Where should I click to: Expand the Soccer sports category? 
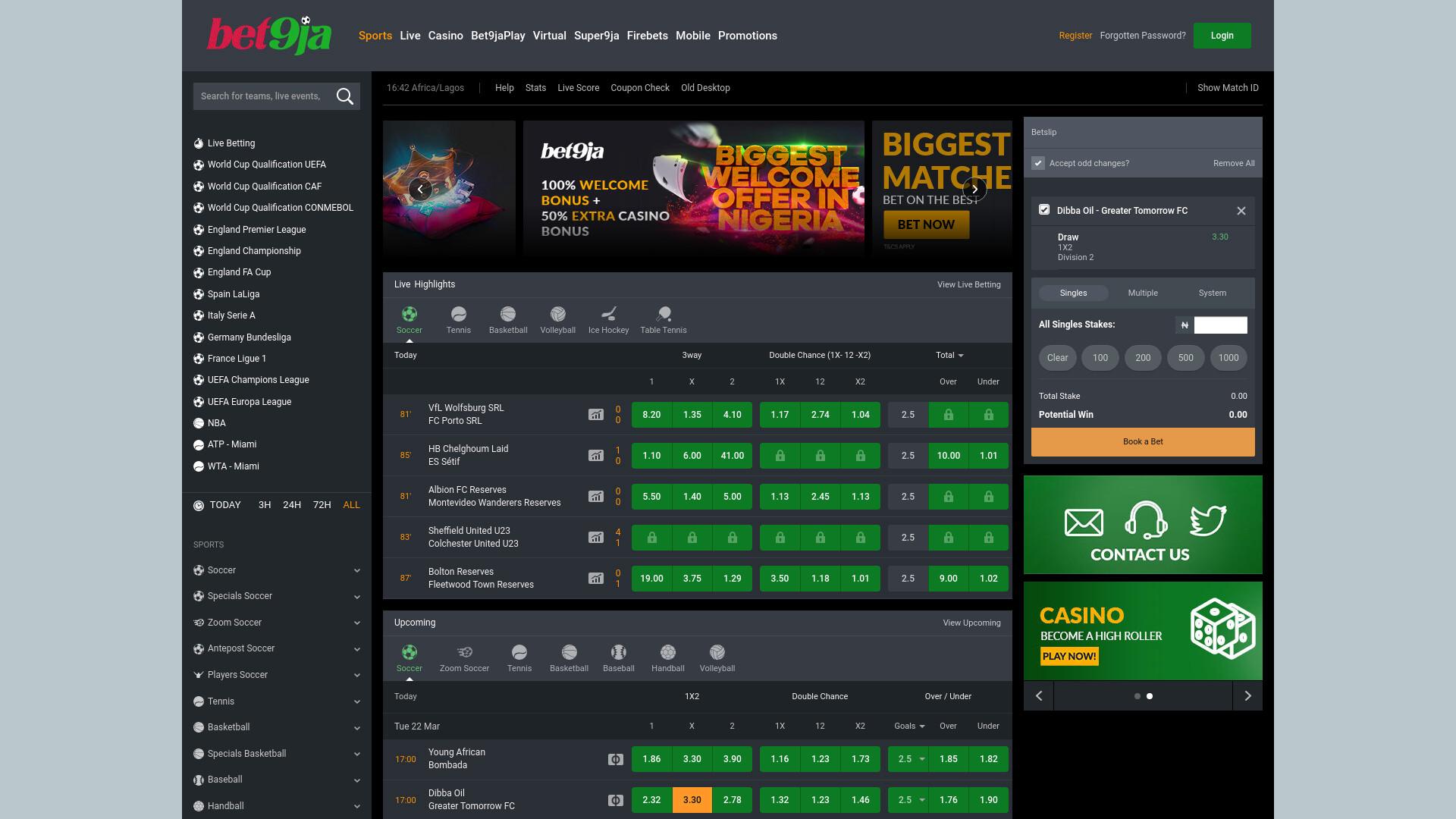[x=277, y=570]
